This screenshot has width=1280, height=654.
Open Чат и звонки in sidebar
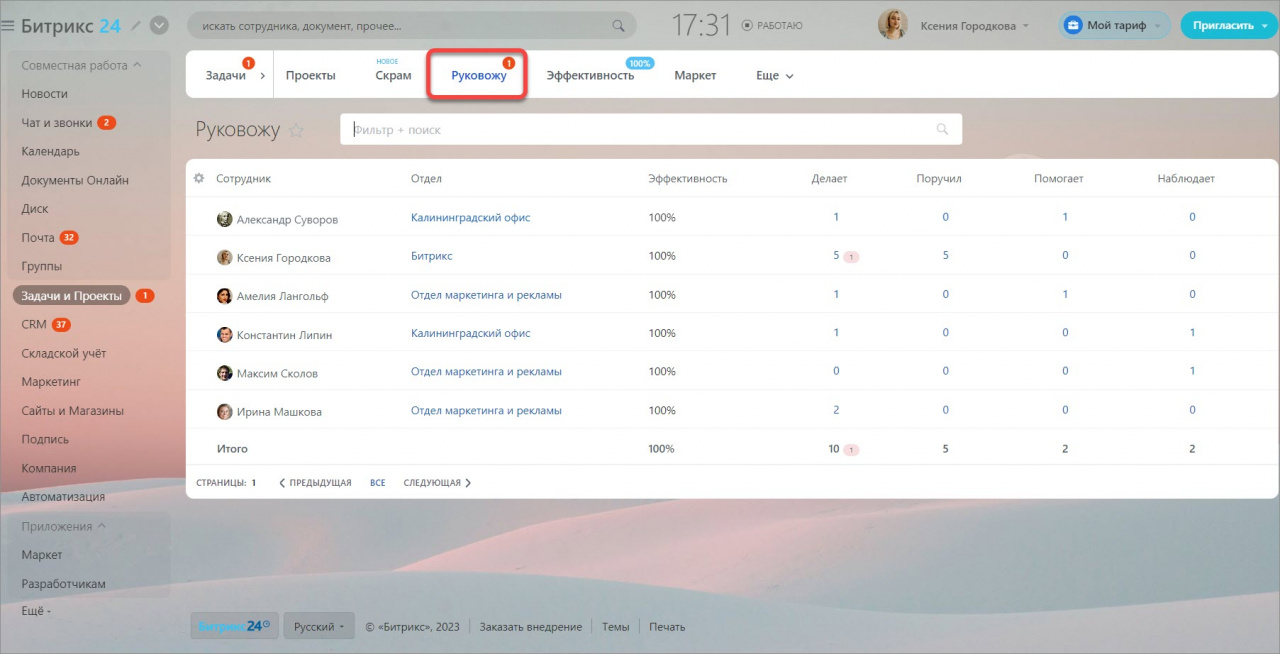tap(57, 122)
